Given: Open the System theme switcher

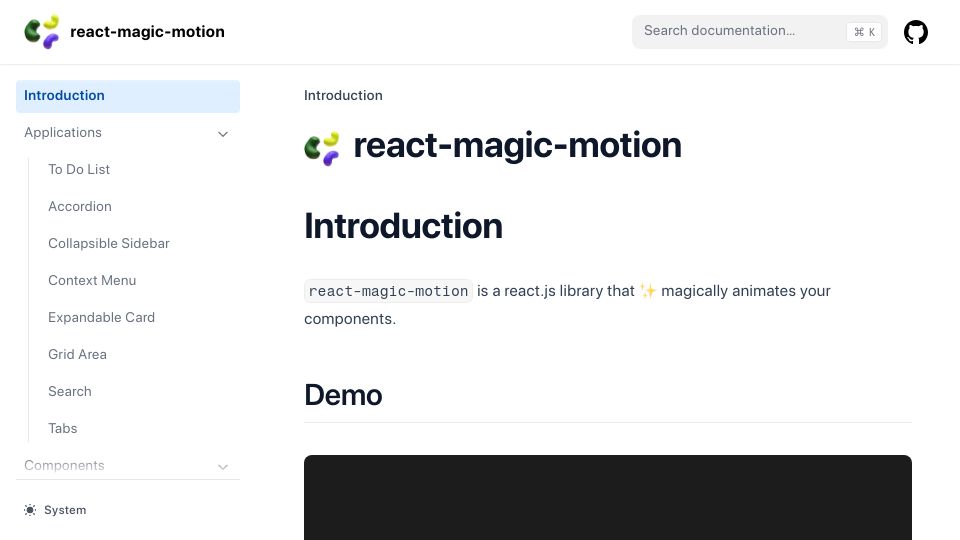Looking at the screenshot, I should [x=55, y=510].
